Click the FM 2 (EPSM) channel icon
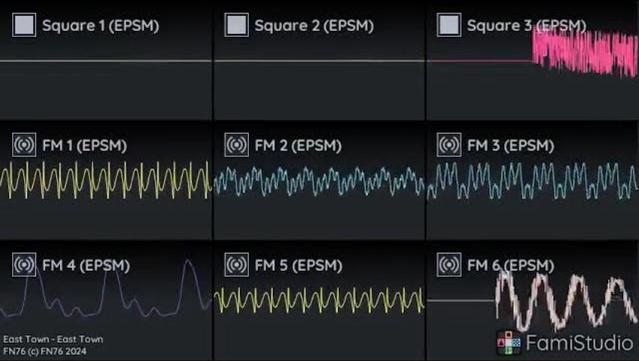Screen dimensions: 639x361 tap(236, 145)
